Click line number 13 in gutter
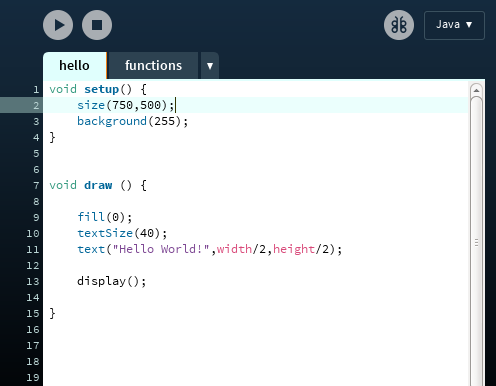Screen dimensions: 496x386 click(x=33, y=281)
